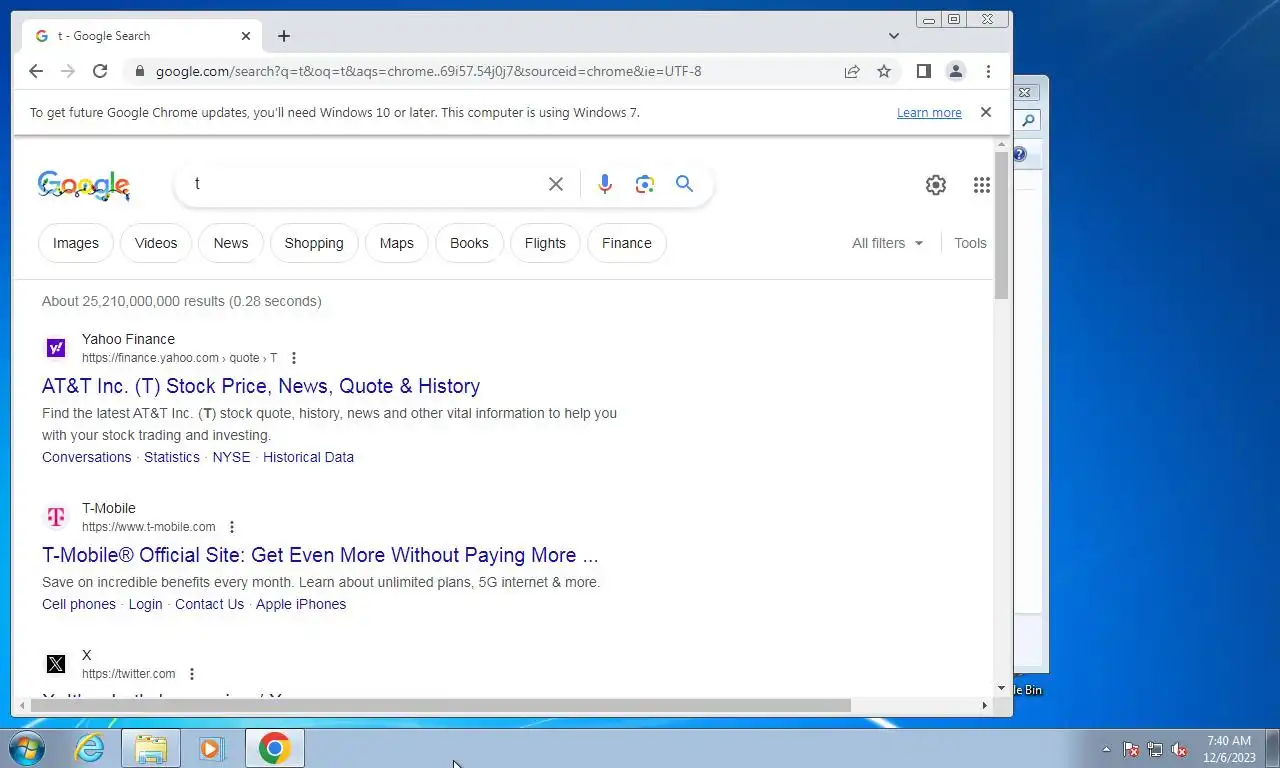Image resolution: width=1280 pixels, height=768 pixels.
Task: Open the tab search dropdown arrow
Action: pos(893,36)
